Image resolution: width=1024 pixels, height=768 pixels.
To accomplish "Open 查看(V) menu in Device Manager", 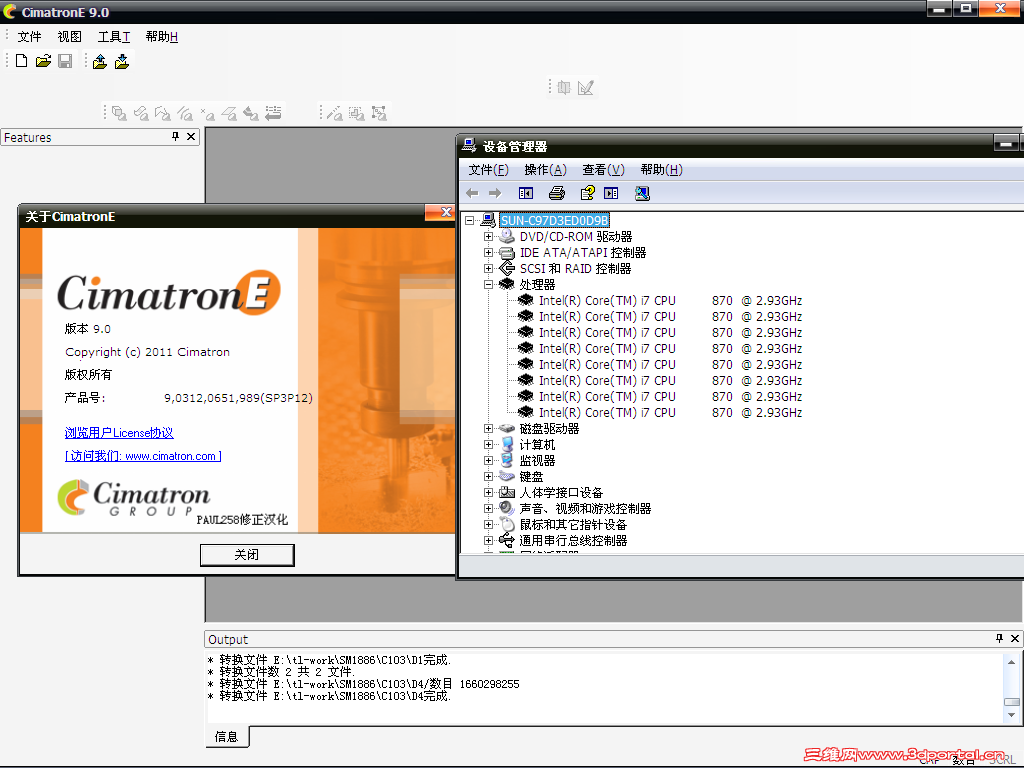I will click(x=603, y=170).
